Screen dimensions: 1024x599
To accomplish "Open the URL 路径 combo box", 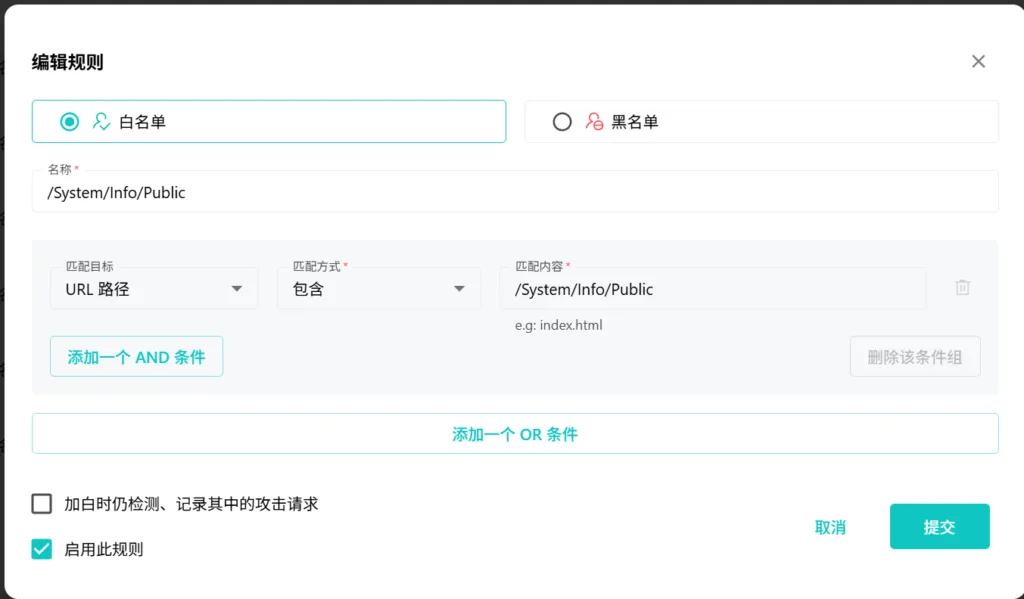I will pos(140,289).
